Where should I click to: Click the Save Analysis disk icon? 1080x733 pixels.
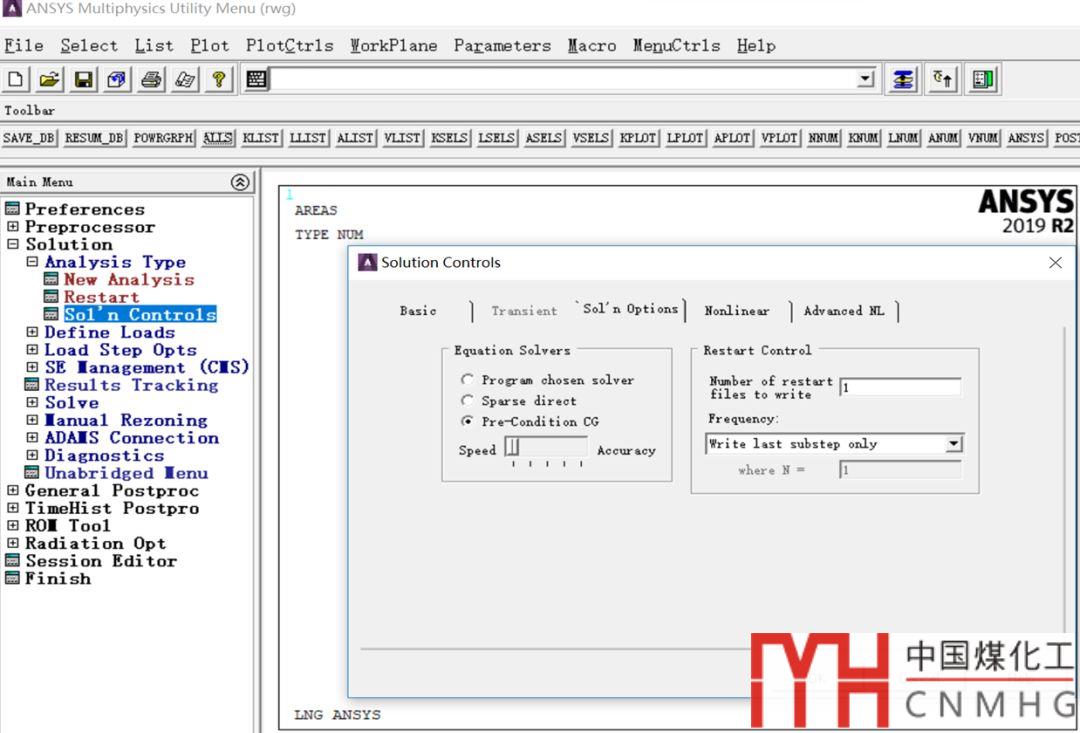coord(83,80)
